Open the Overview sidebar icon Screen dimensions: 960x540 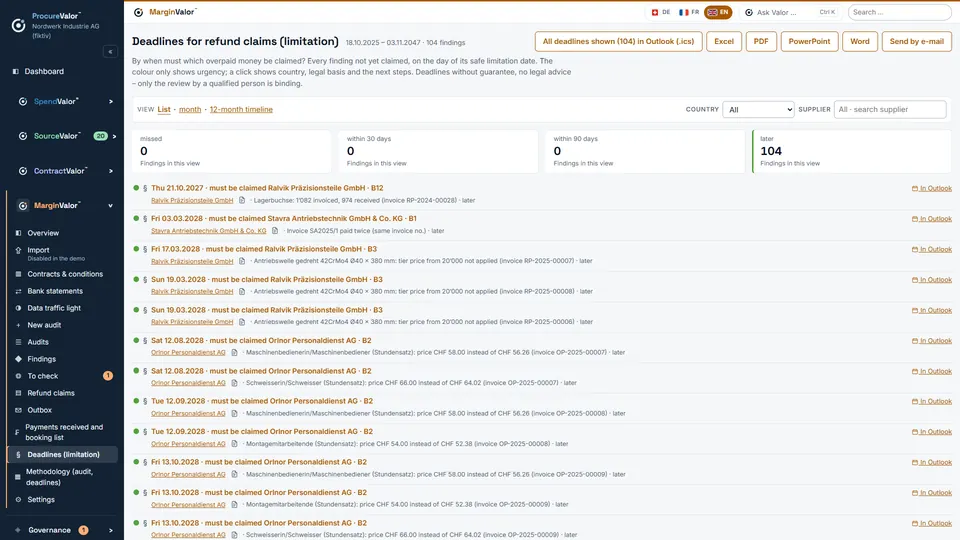tap(18, 233)
